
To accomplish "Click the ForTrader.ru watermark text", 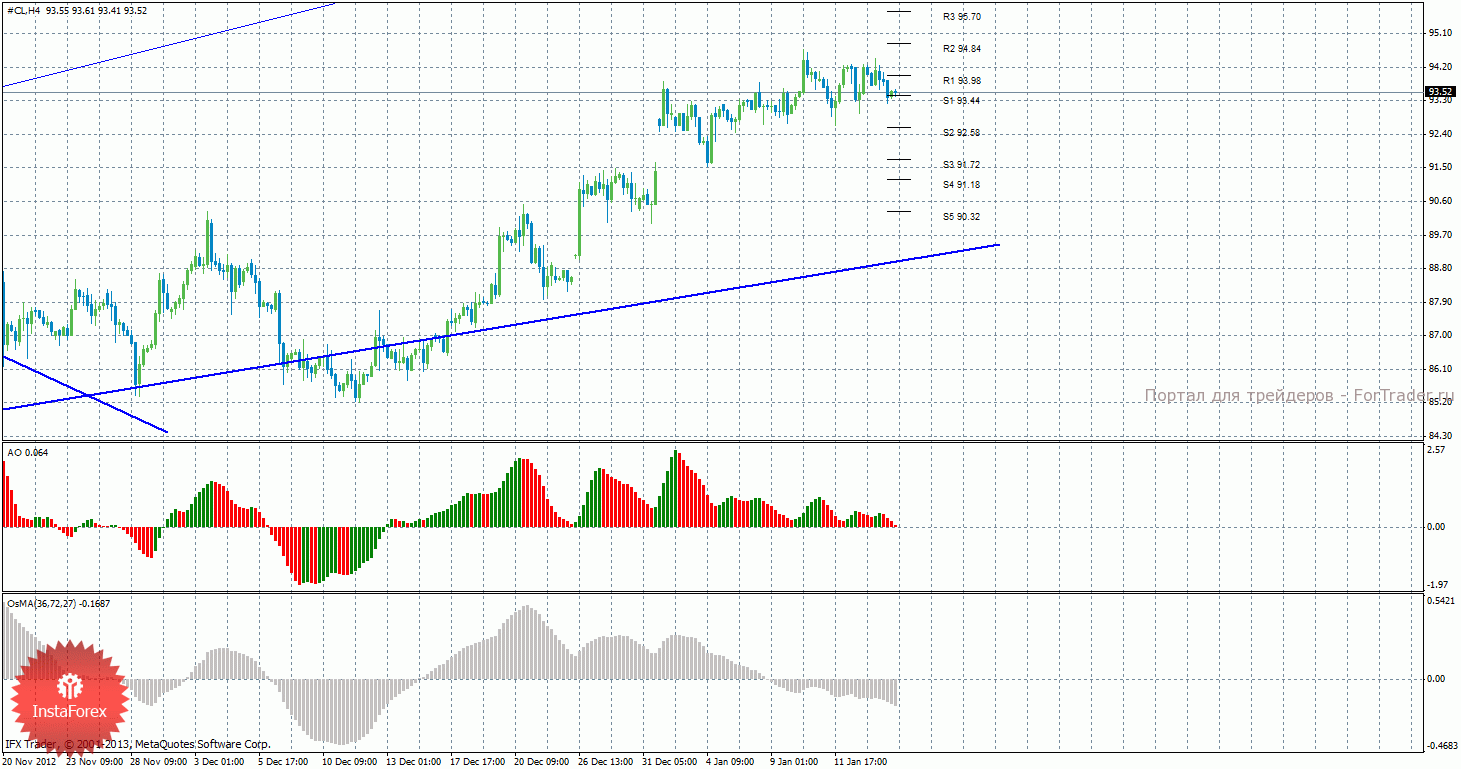I will coord(1299,396).
